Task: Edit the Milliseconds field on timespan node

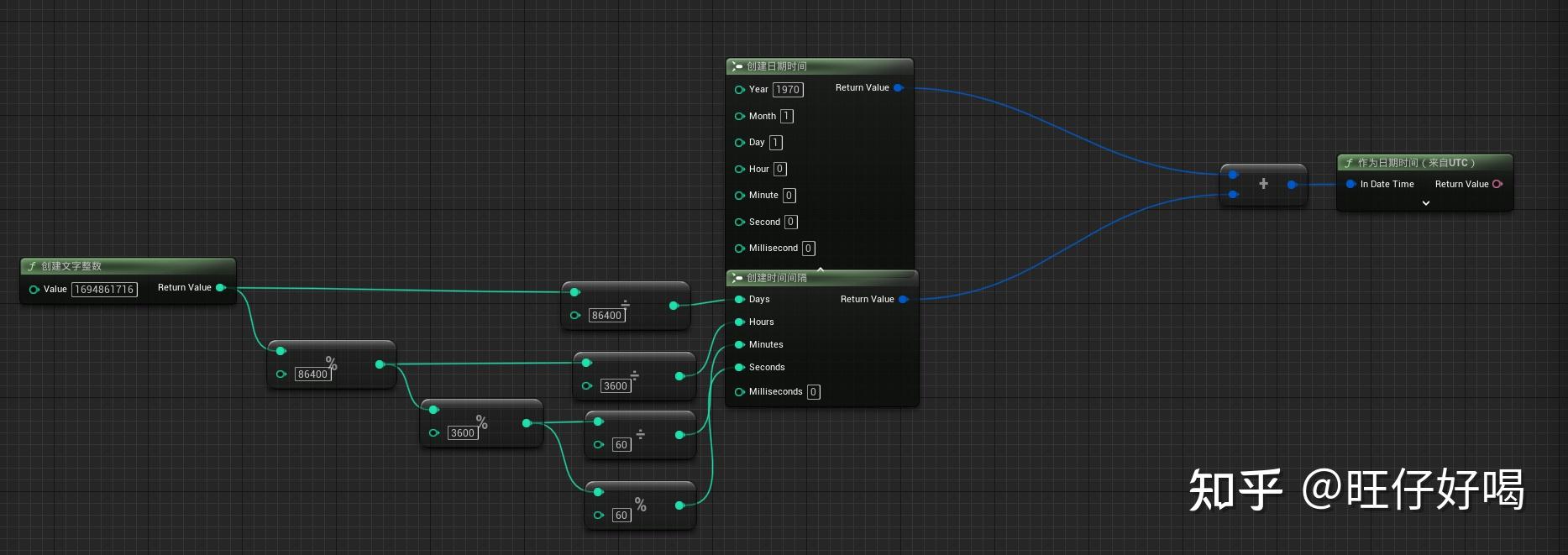Action: pyautogui.click(x=813, y=392)
